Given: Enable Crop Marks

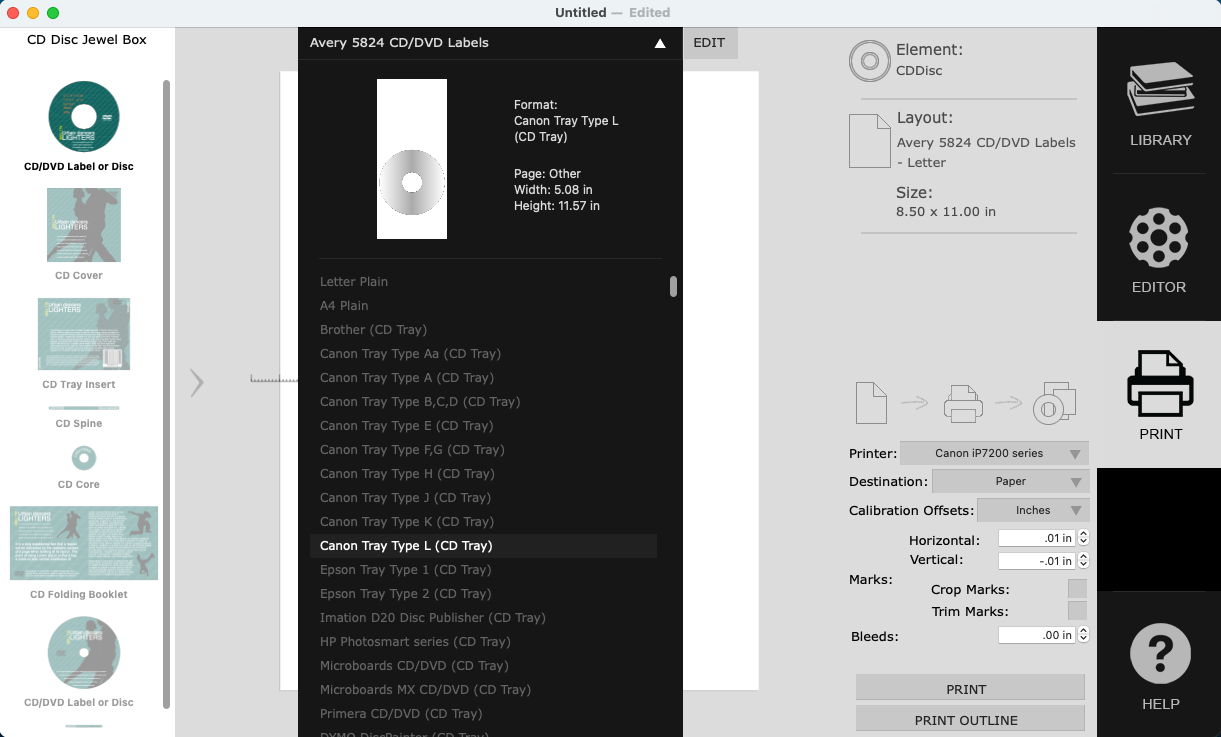Looking at the screenshot, I should (1077, 589).
